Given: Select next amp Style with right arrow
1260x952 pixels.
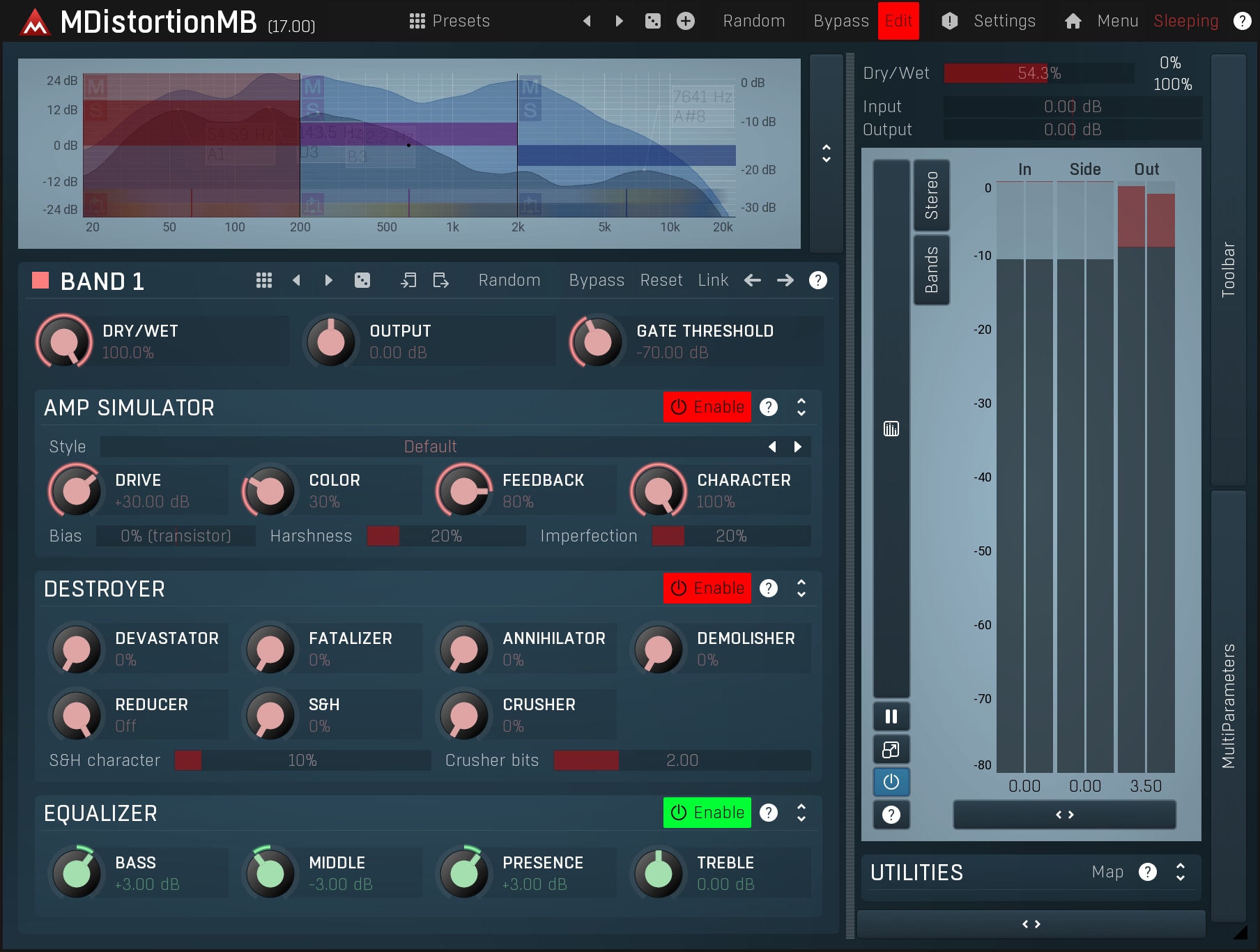Looking at the screenshot, I should click(798, 447).
